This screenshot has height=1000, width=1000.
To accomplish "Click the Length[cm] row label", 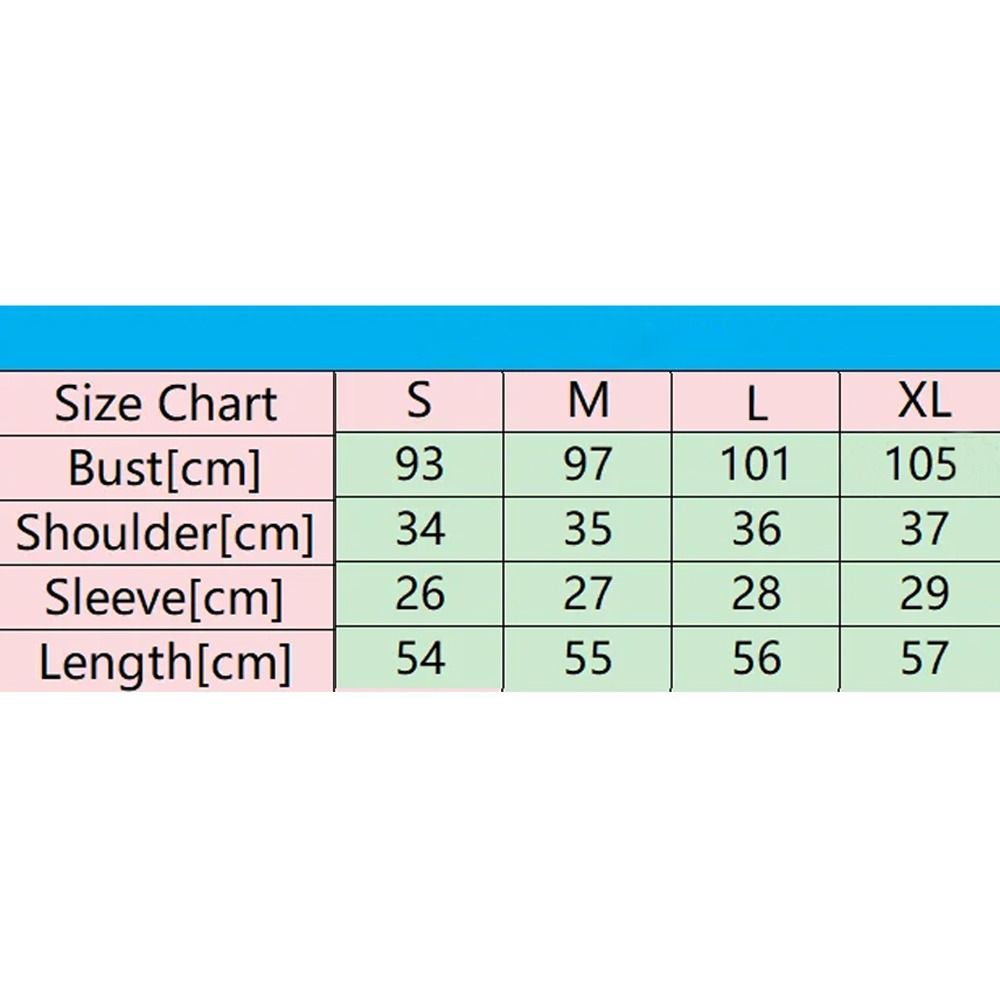I will tap(166, 661).
